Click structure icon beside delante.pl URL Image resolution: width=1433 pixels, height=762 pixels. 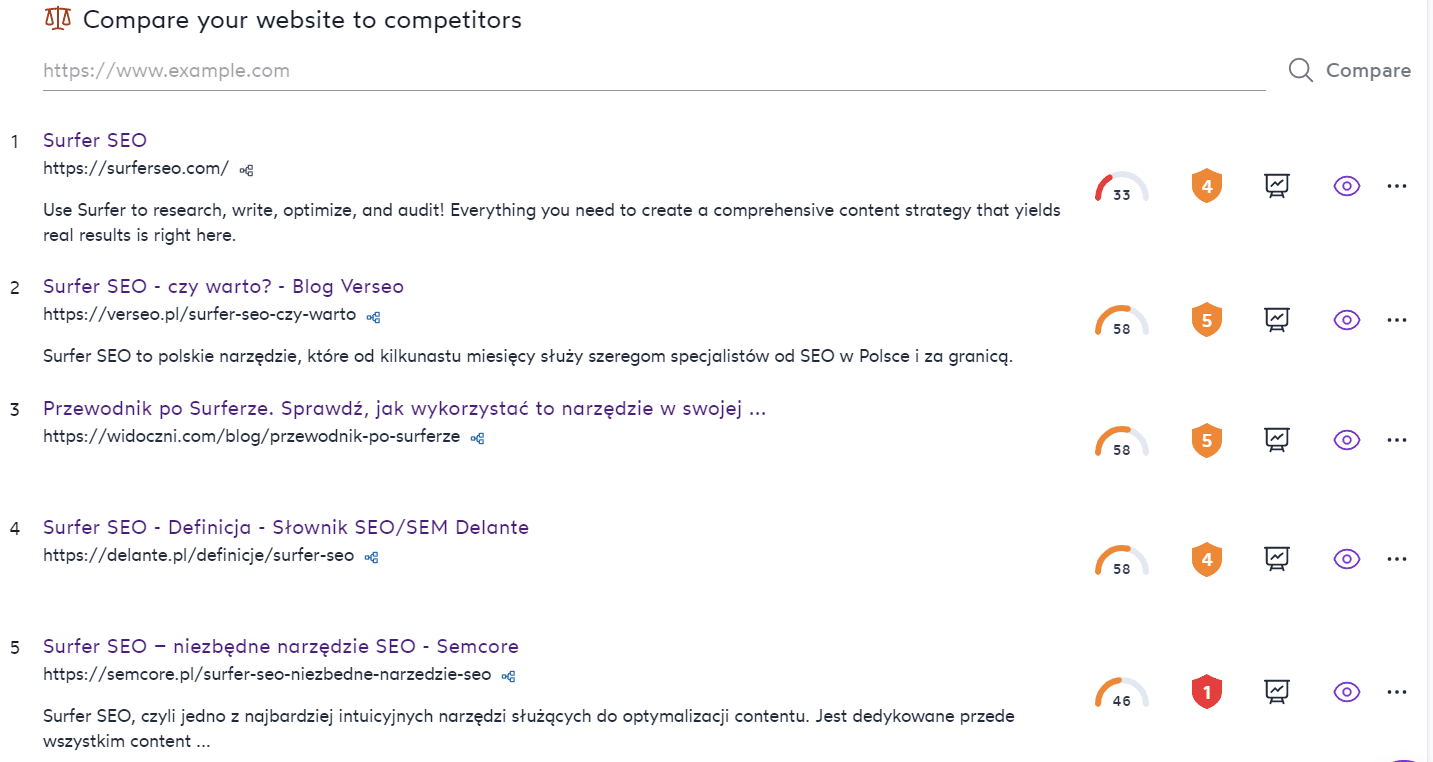pos(371,557)
